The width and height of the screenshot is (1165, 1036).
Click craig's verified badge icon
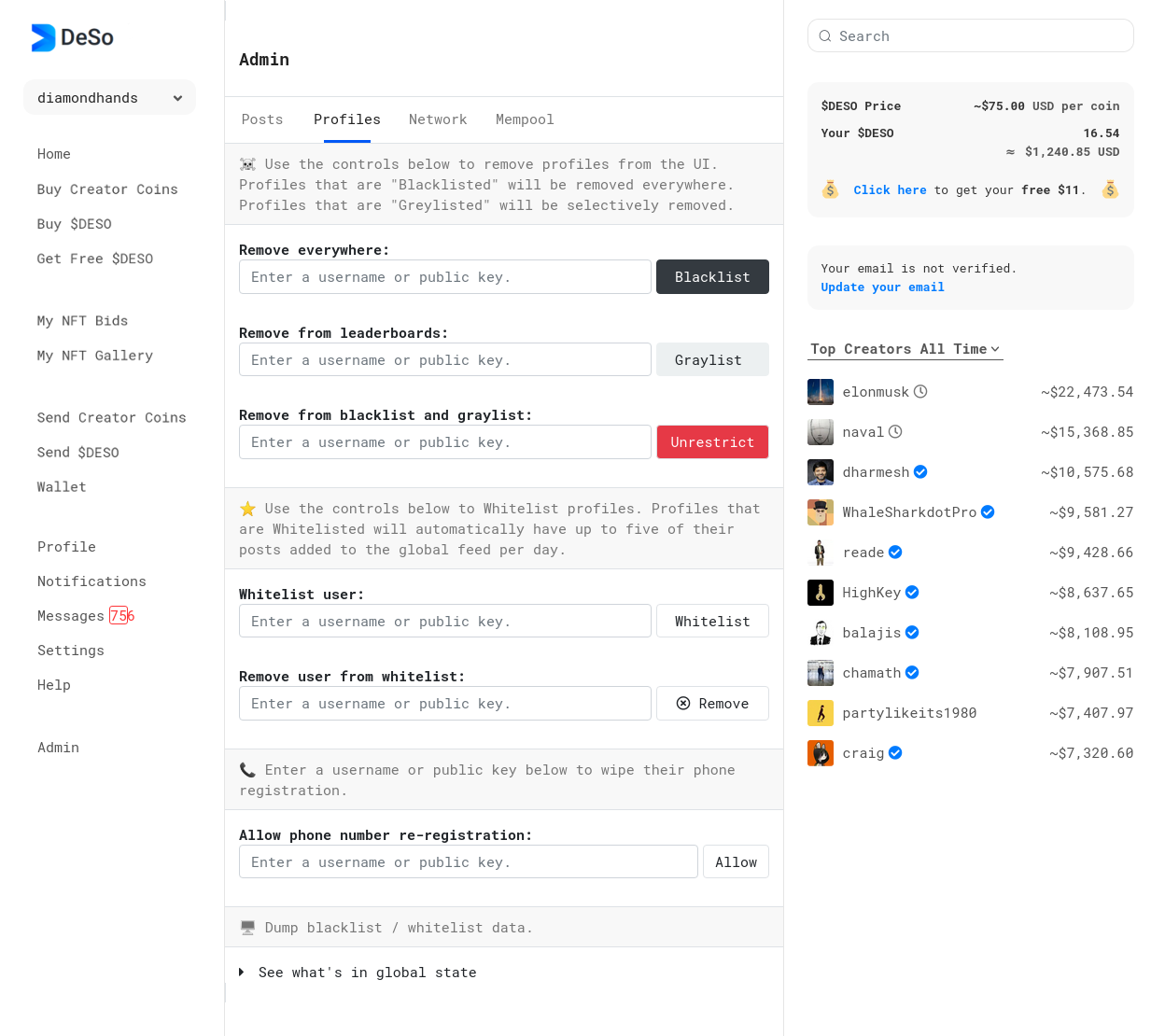(x=895, y=753)
